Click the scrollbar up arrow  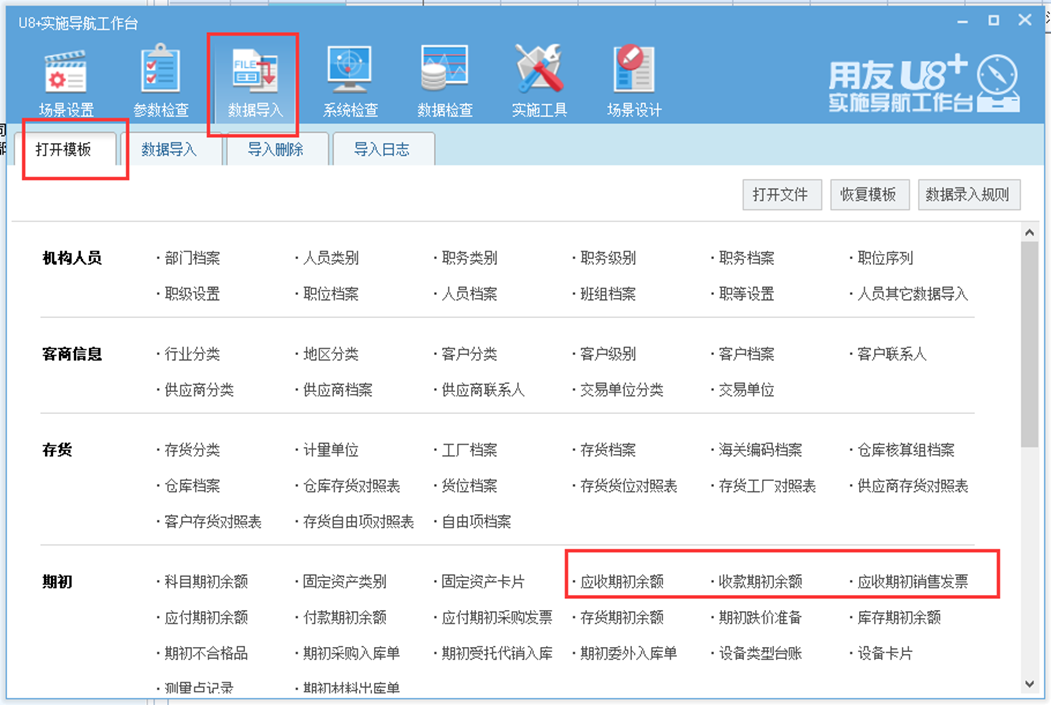[x=1030, y=233]
